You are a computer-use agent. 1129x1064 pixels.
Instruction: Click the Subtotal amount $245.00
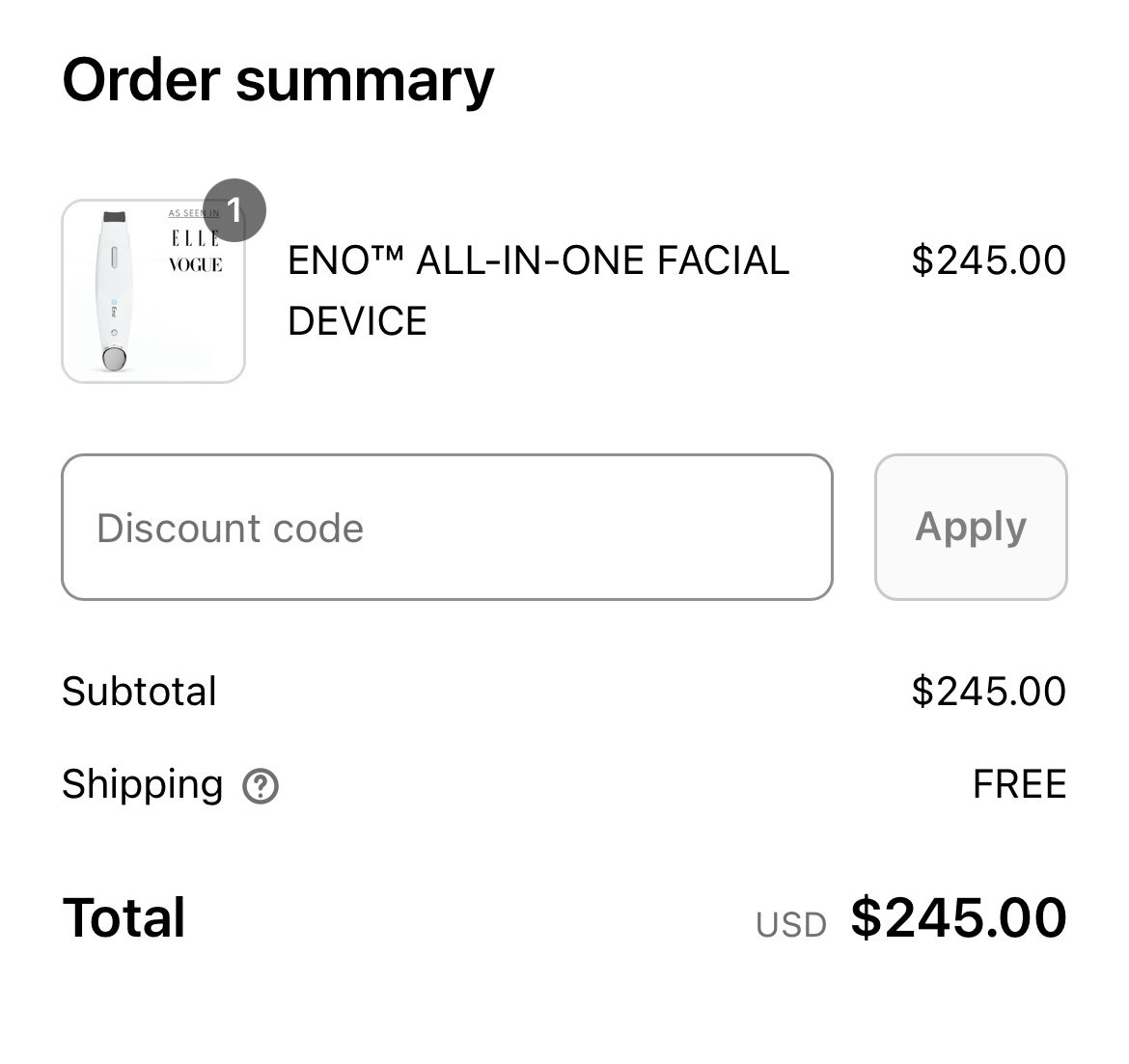988,691
